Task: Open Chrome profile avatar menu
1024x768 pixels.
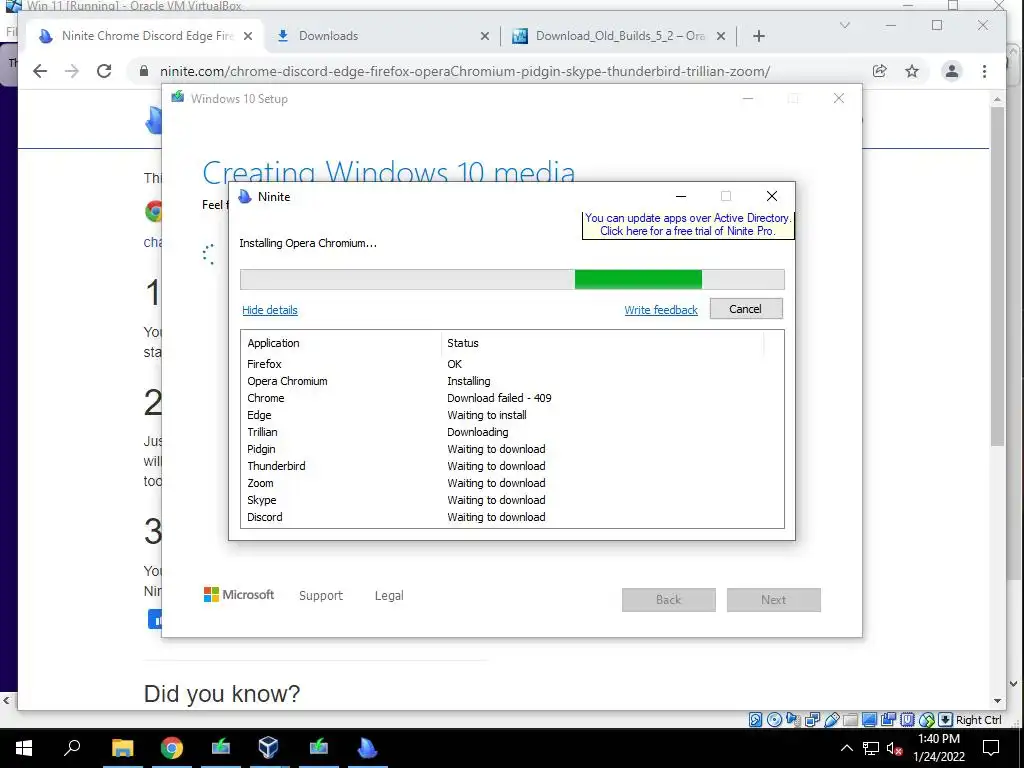Action: (x=952, y=71)
